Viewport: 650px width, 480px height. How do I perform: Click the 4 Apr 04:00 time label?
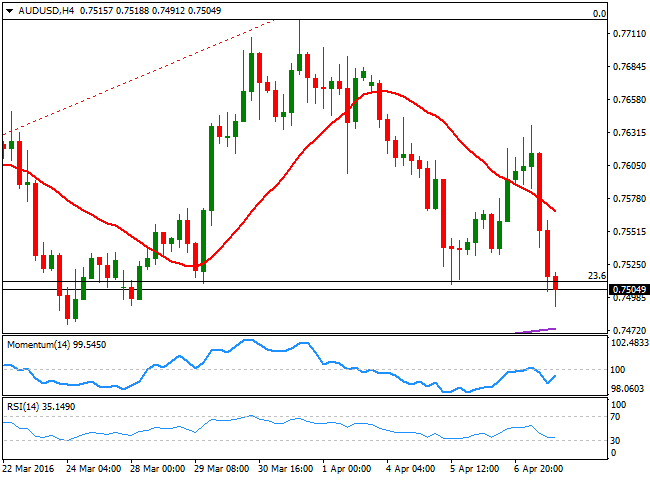[410, 469]
